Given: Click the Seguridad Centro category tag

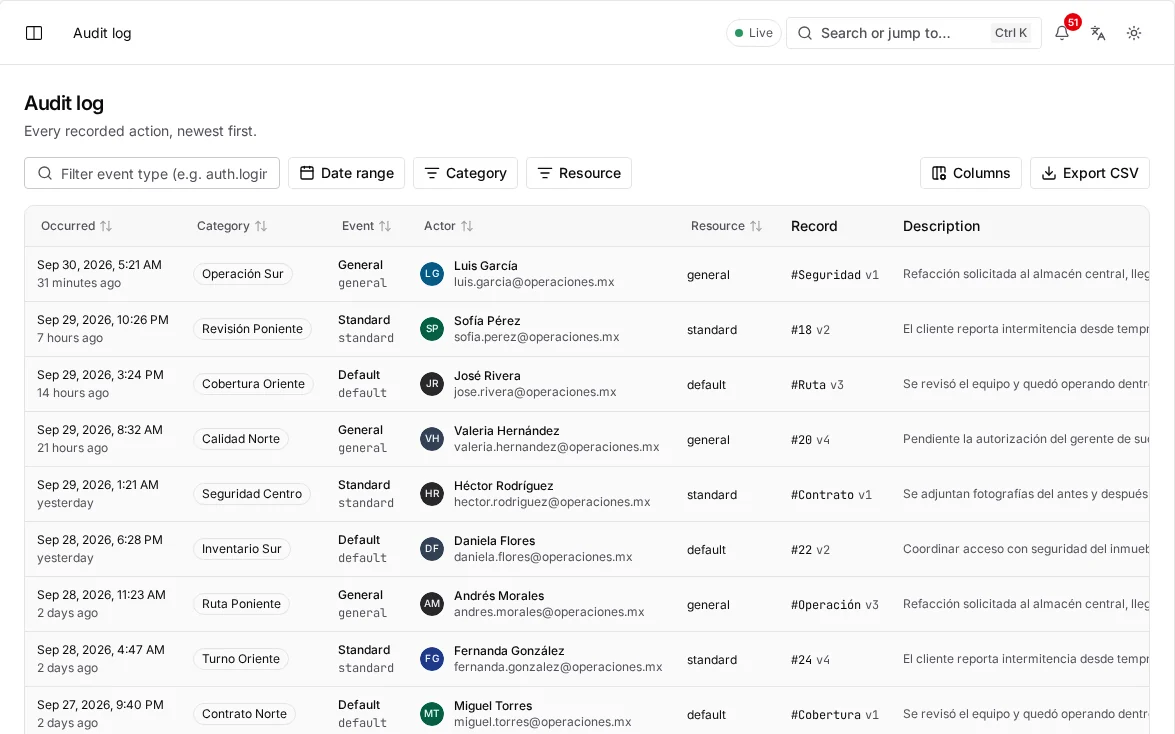Looking at the screenshot, I should [x=252, y=494].
